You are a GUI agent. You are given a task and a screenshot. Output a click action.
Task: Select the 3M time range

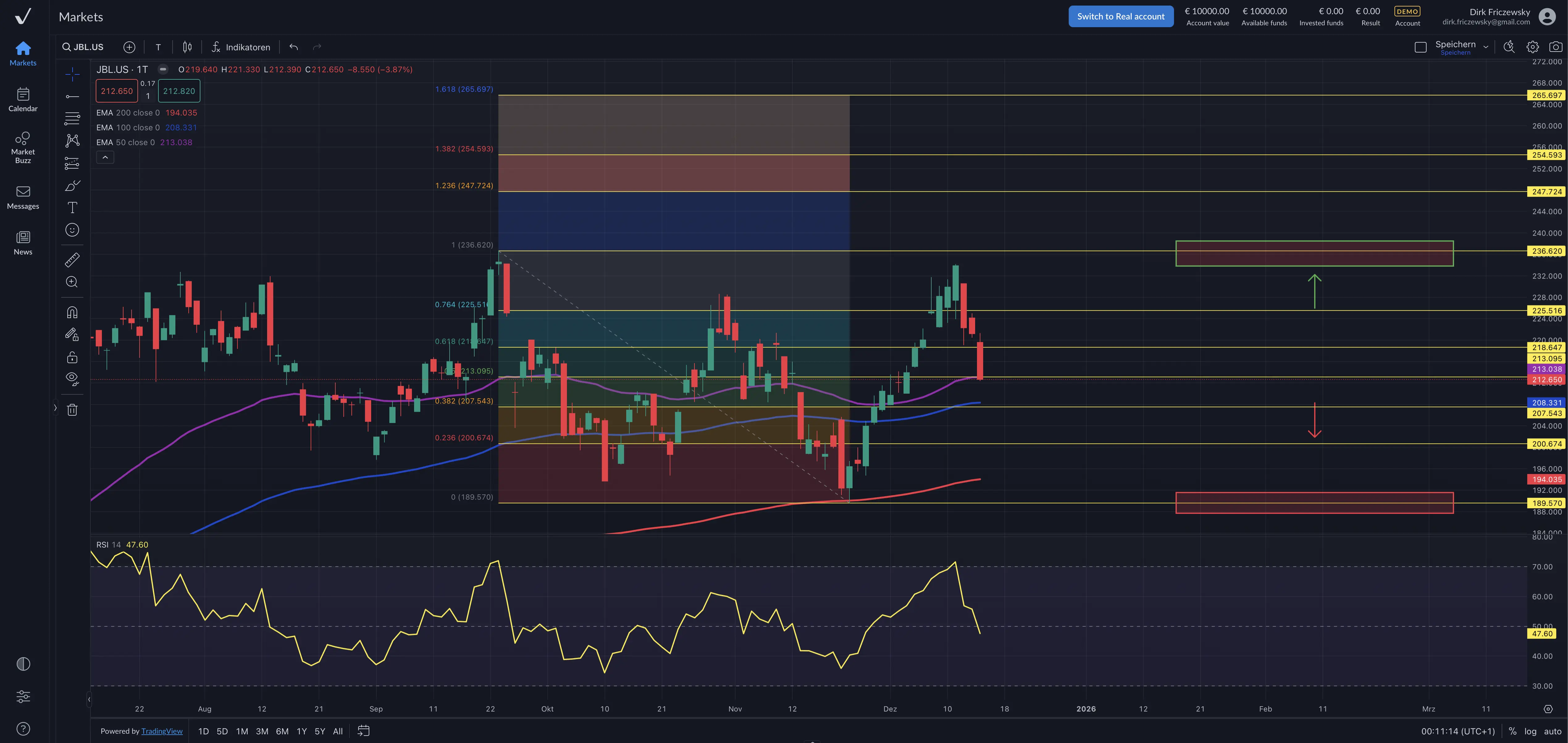coord(262,731)
